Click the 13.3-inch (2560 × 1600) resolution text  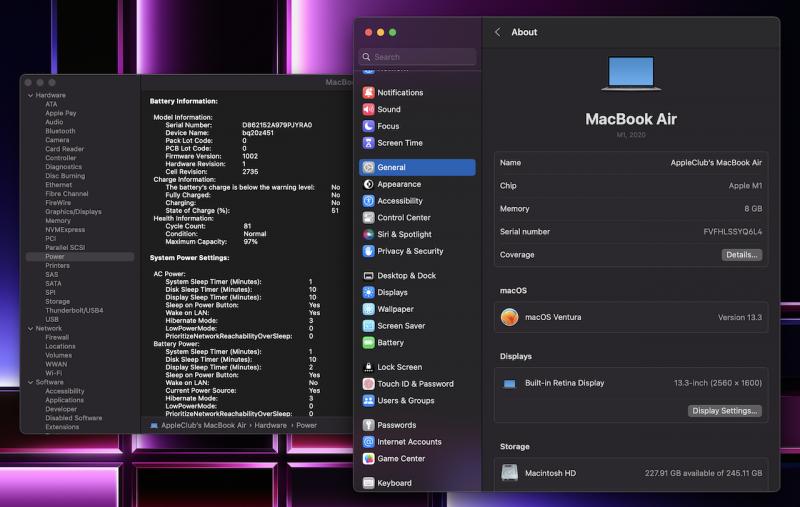(718, 383)
